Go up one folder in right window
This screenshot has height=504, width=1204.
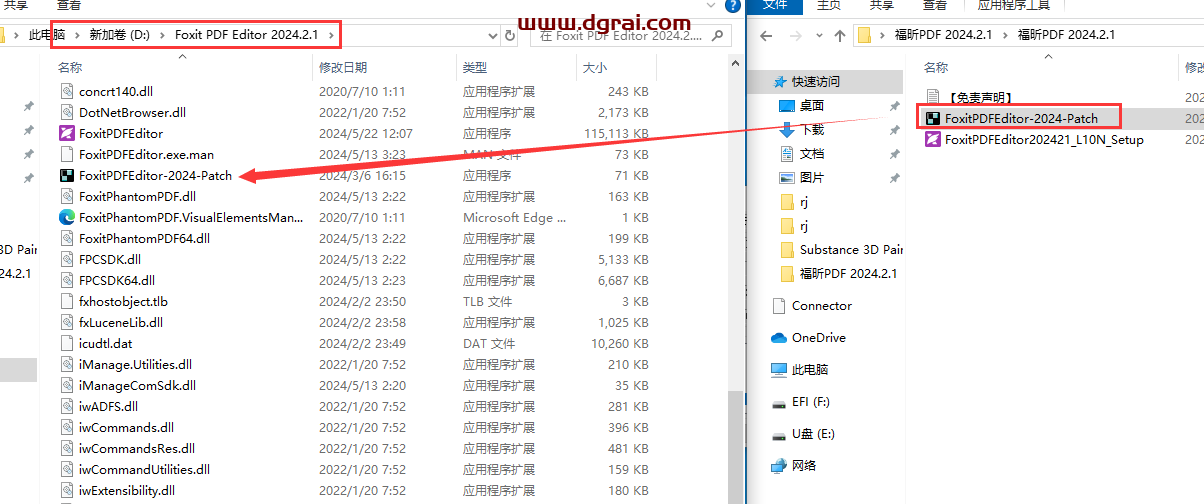pyautogui.click(x=838, y=35)
